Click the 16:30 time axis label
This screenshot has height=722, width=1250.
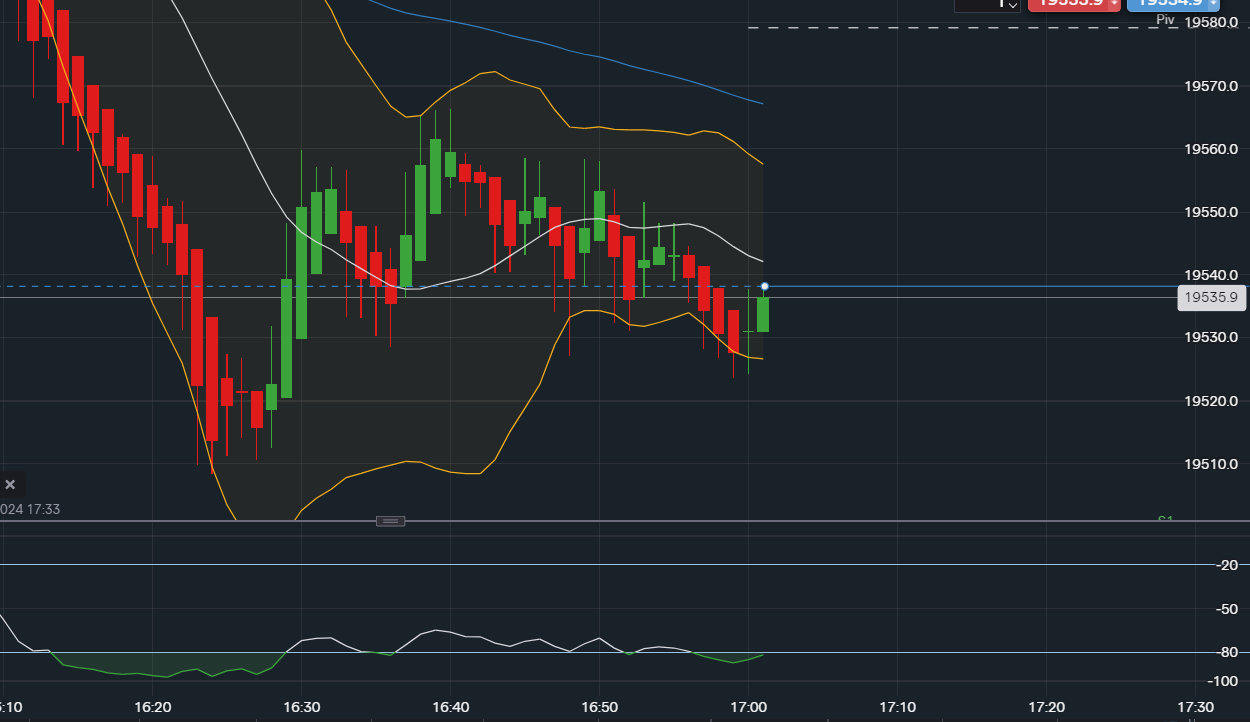[x=301, y=707]
